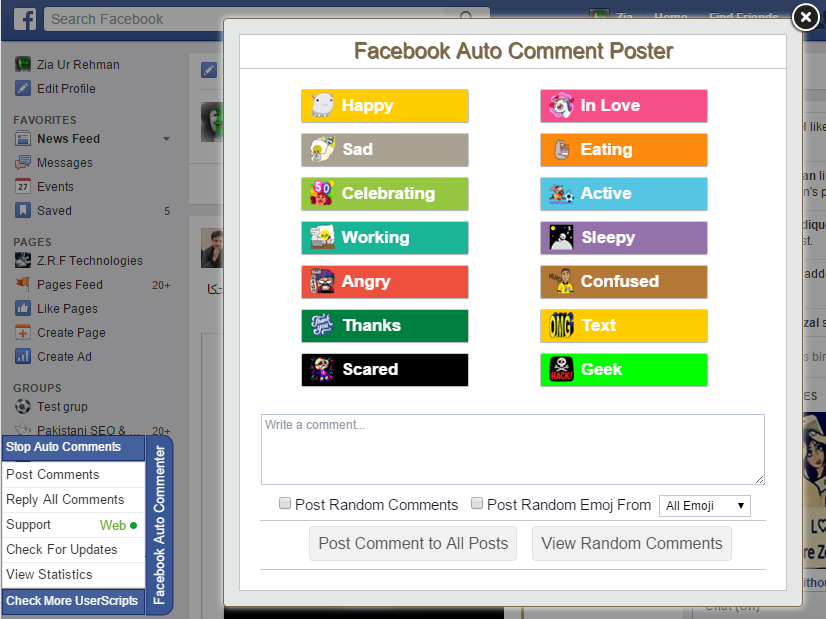Click the Messages icon in sidebar
The width and height of the screenshot is (826, 619).
point(23,162)
